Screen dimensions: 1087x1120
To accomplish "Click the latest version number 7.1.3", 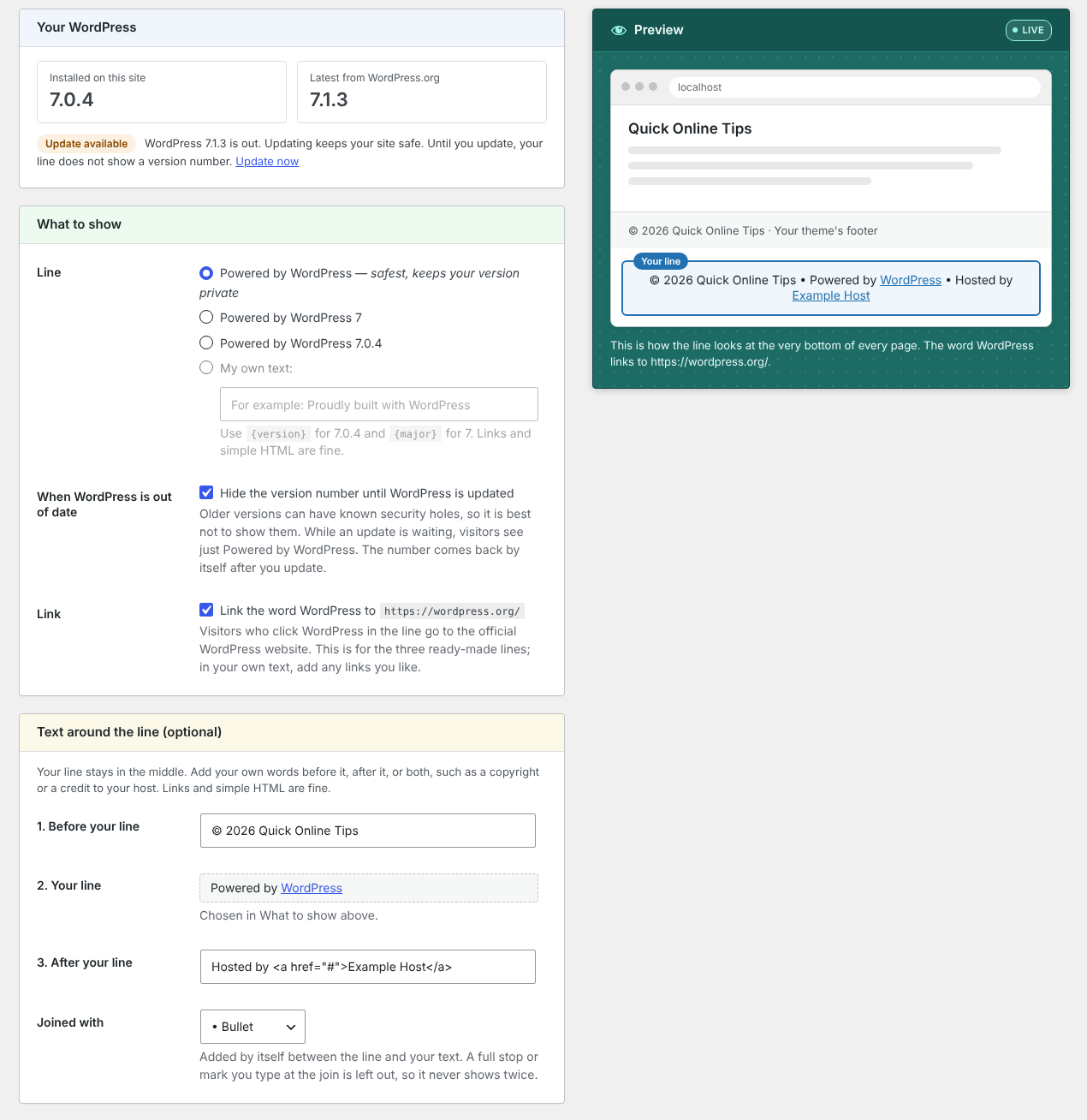I will coord(329,99).
